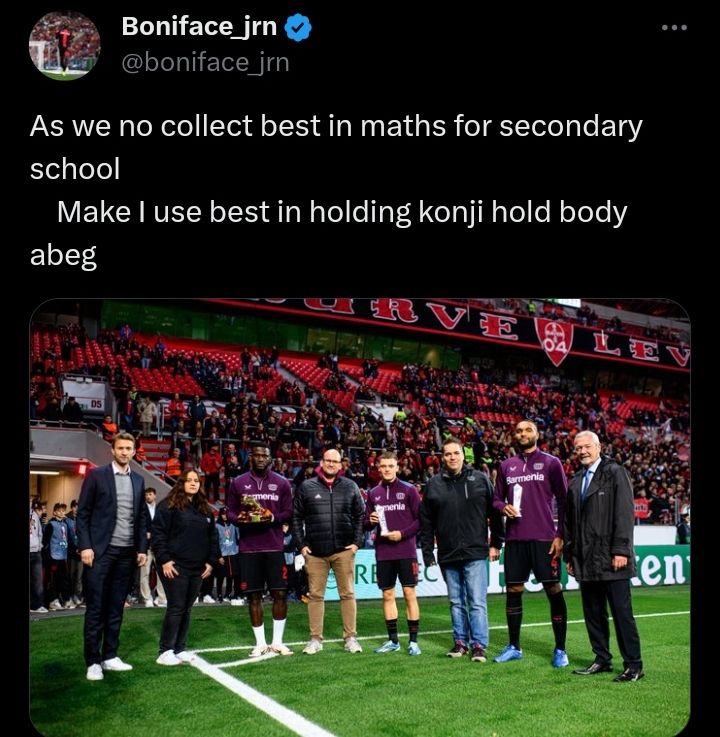Click the Barmenia logo on the right player's shirt
Viewport: 720px width, 737px height.
[525, 478]
